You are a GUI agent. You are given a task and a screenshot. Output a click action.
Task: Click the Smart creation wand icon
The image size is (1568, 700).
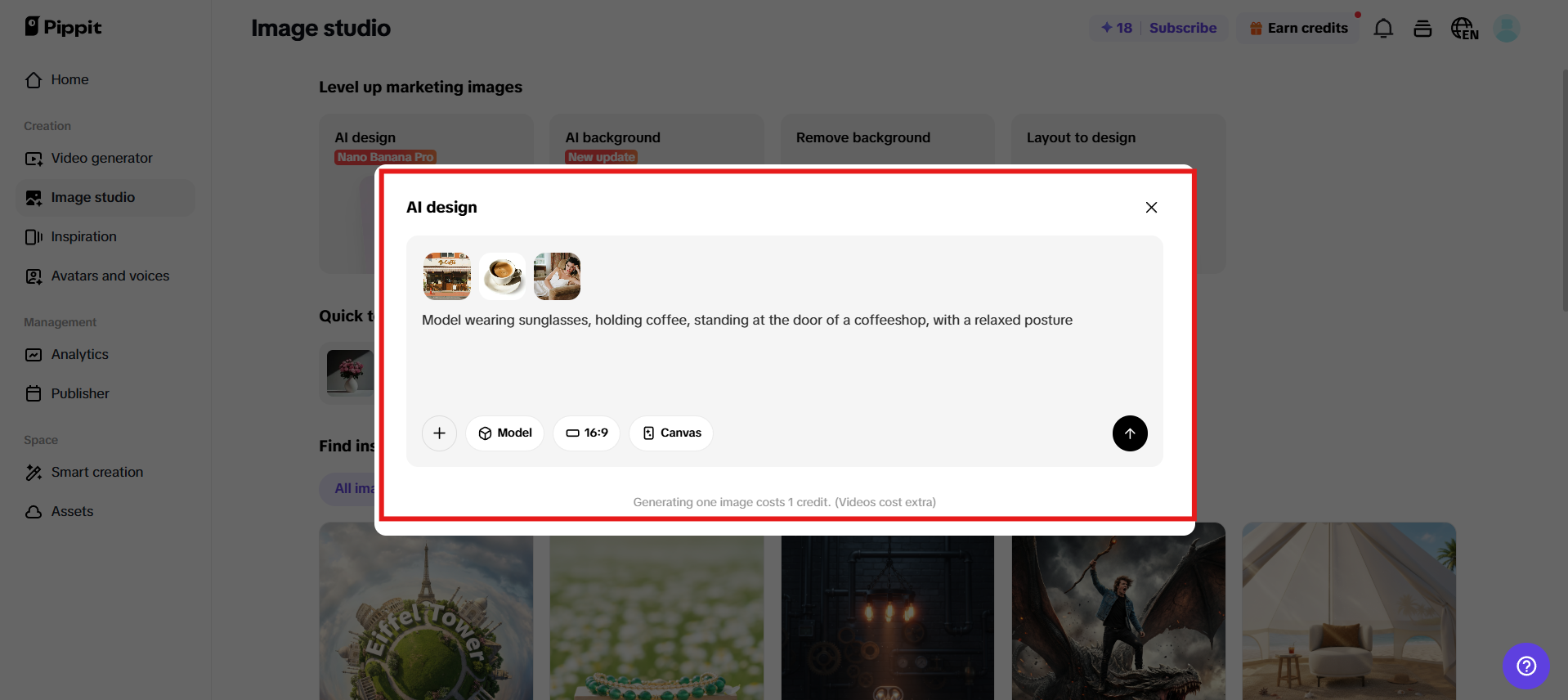pyautogui.click(x=34, y=472)
